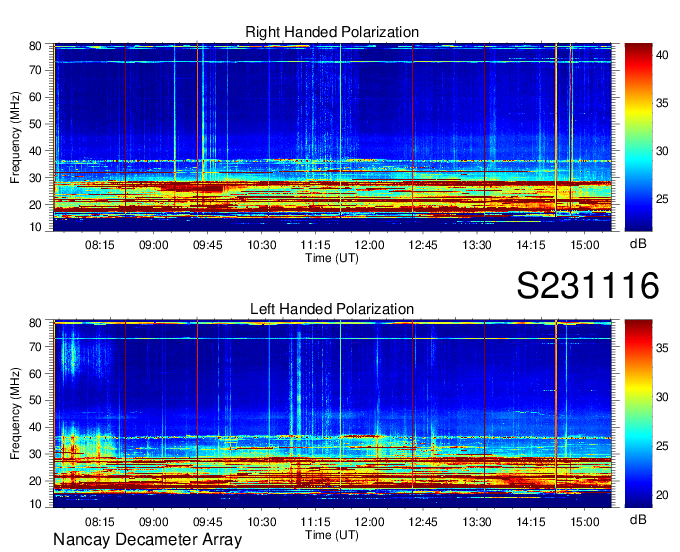This screenshot has width=680, height=552.
Task: Click the bottom panel's dB color scale bar
Action: [638, 414]
